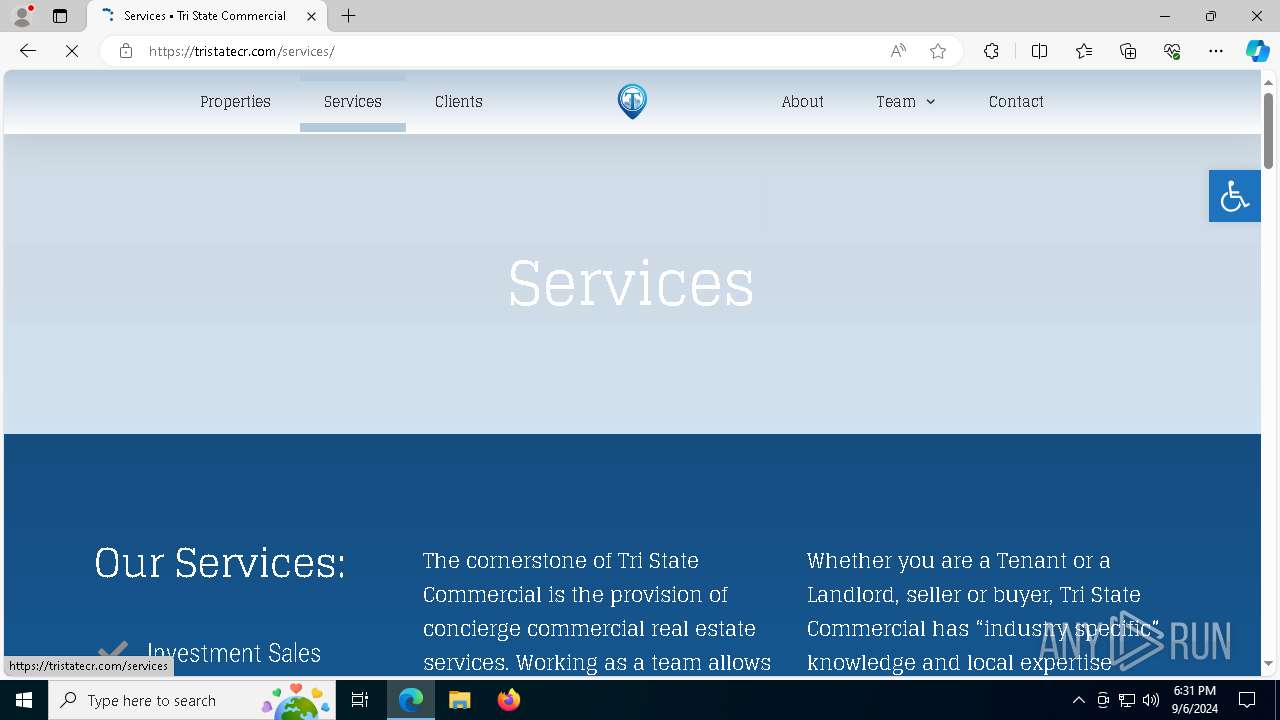Go to the Properties page

pos(235,101)
